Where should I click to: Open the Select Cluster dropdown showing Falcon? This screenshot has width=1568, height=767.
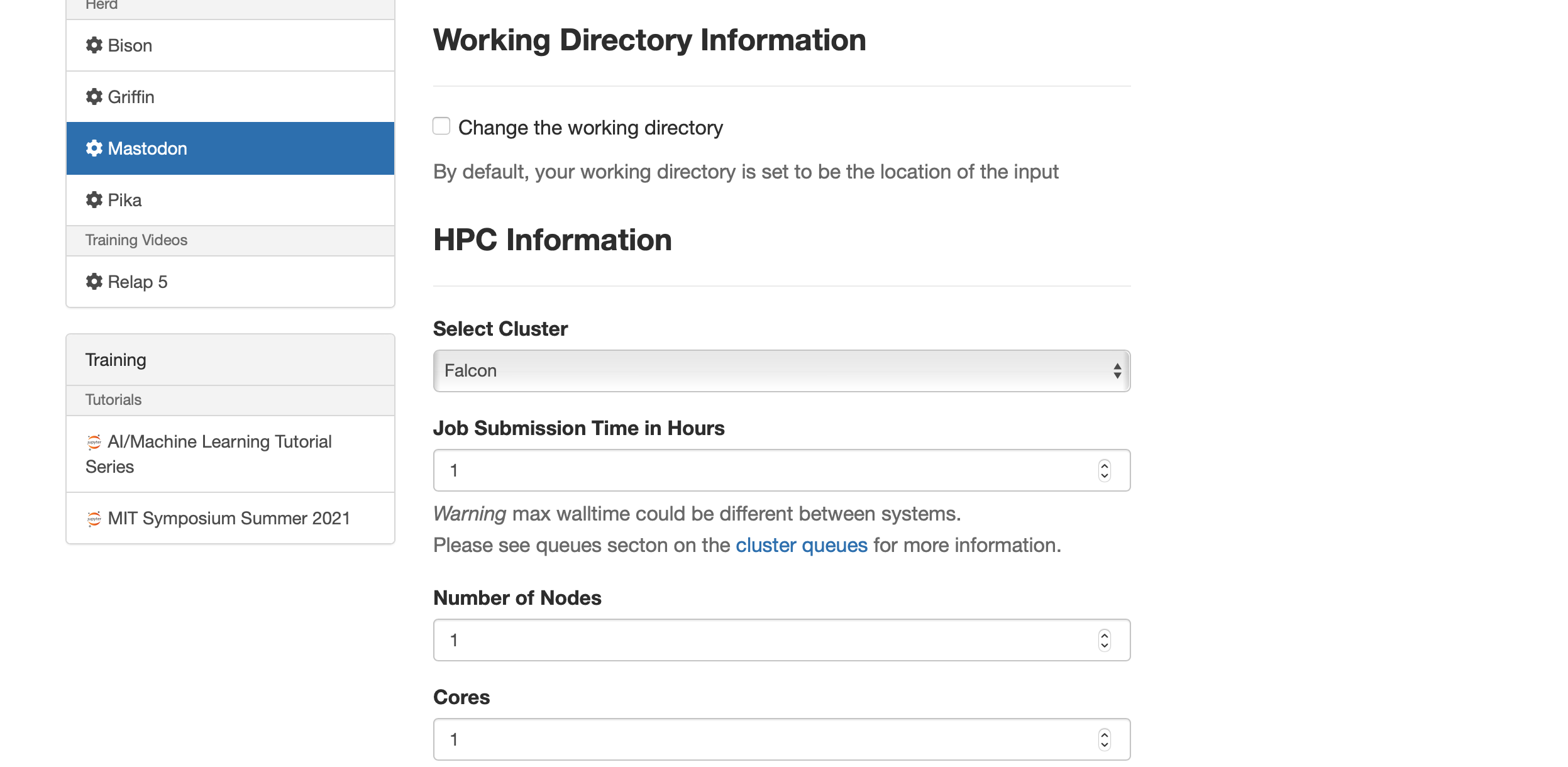click(781, 371)
